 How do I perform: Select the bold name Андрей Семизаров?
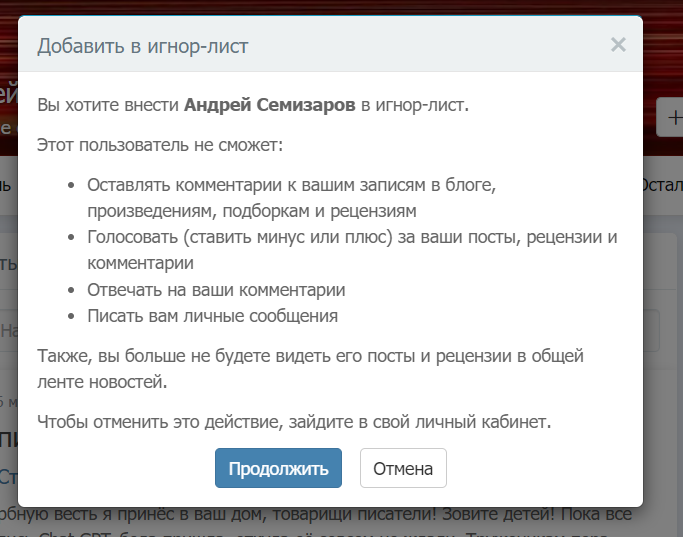[x=270, y=104]
